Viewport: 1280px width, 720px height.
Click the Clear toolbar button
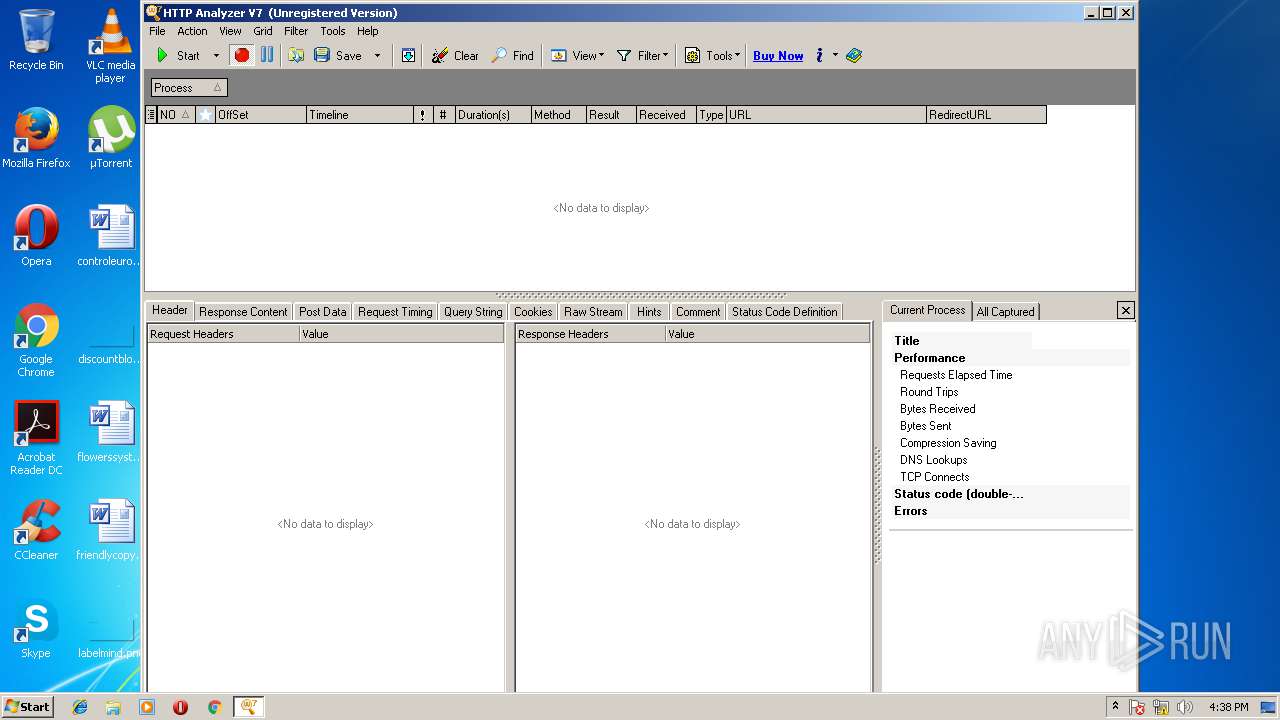(455, 56)
